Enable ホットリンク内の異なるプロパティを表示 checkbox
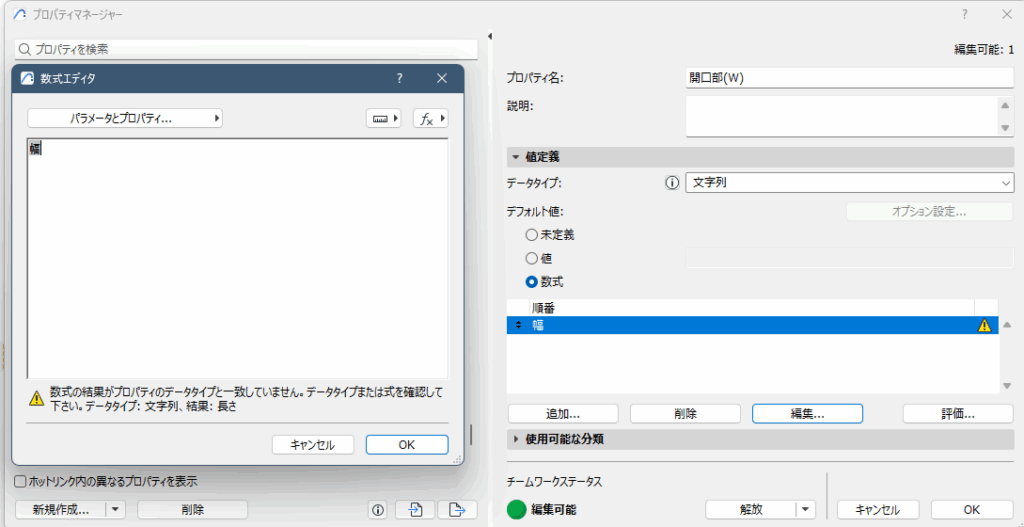This screenshot has width=1024, height=527. click(x=21, y=481)
